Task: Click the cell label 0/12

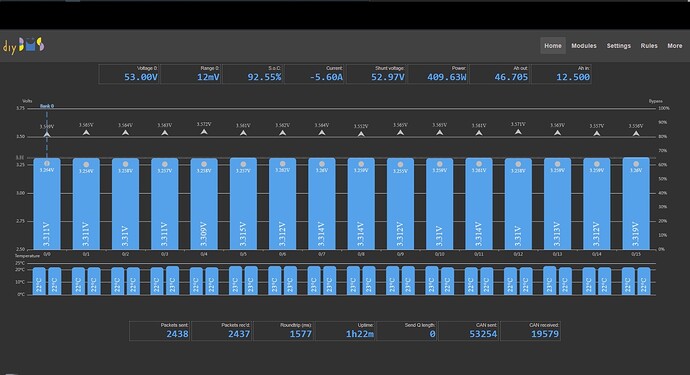Action: (518, 254)
